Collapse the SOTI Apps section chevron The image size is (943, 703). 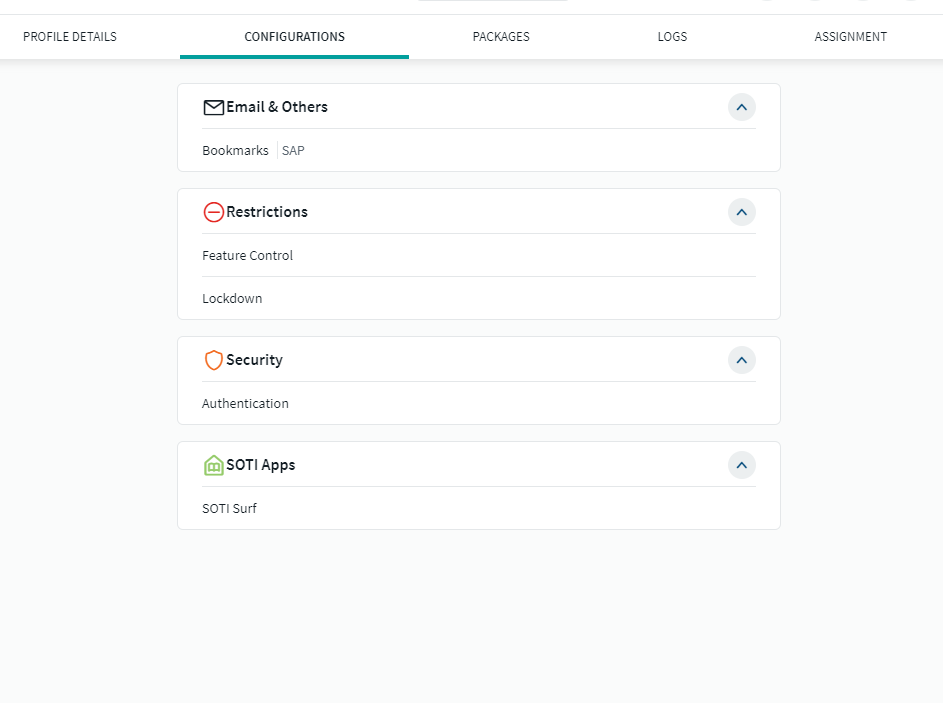[741, 465]
